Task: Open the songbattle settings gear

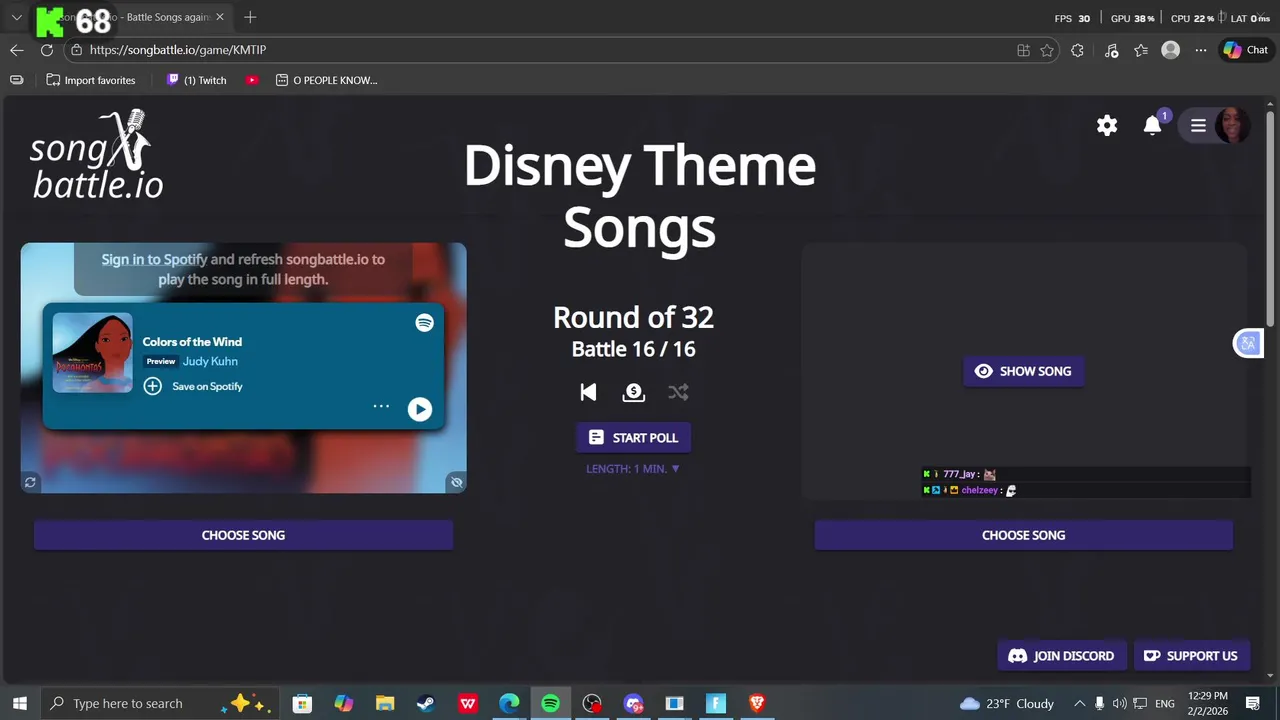Action: point(1107,125)
